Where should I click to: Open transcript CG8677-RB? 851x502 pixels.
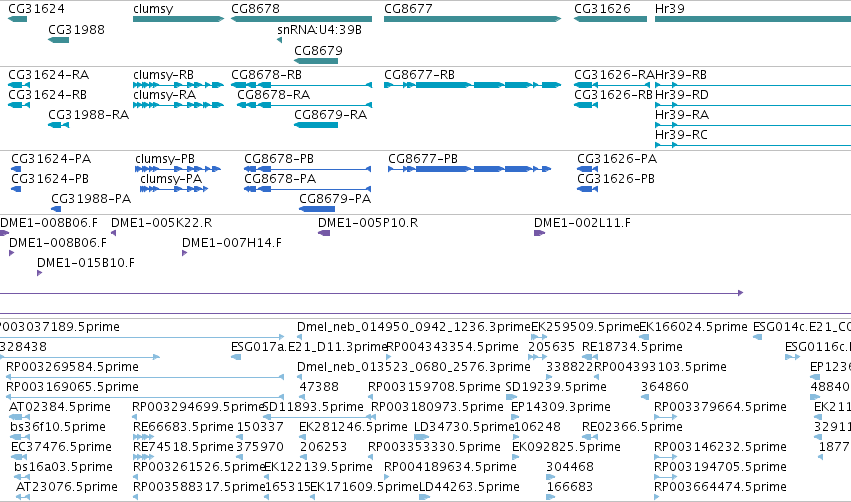(420, 74)
